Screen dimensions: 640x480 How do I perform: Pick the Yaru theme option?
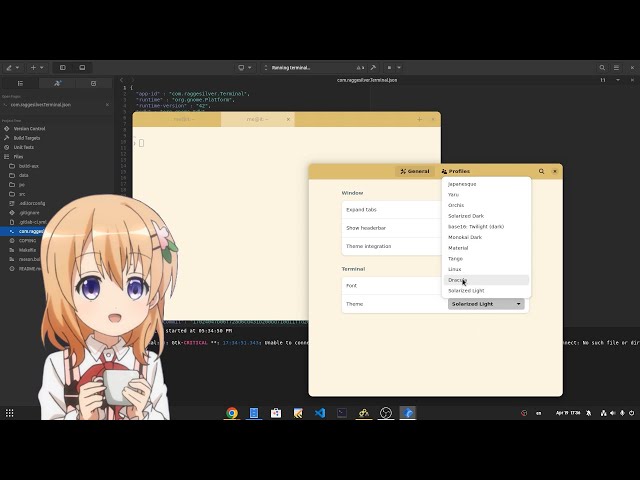486,195
